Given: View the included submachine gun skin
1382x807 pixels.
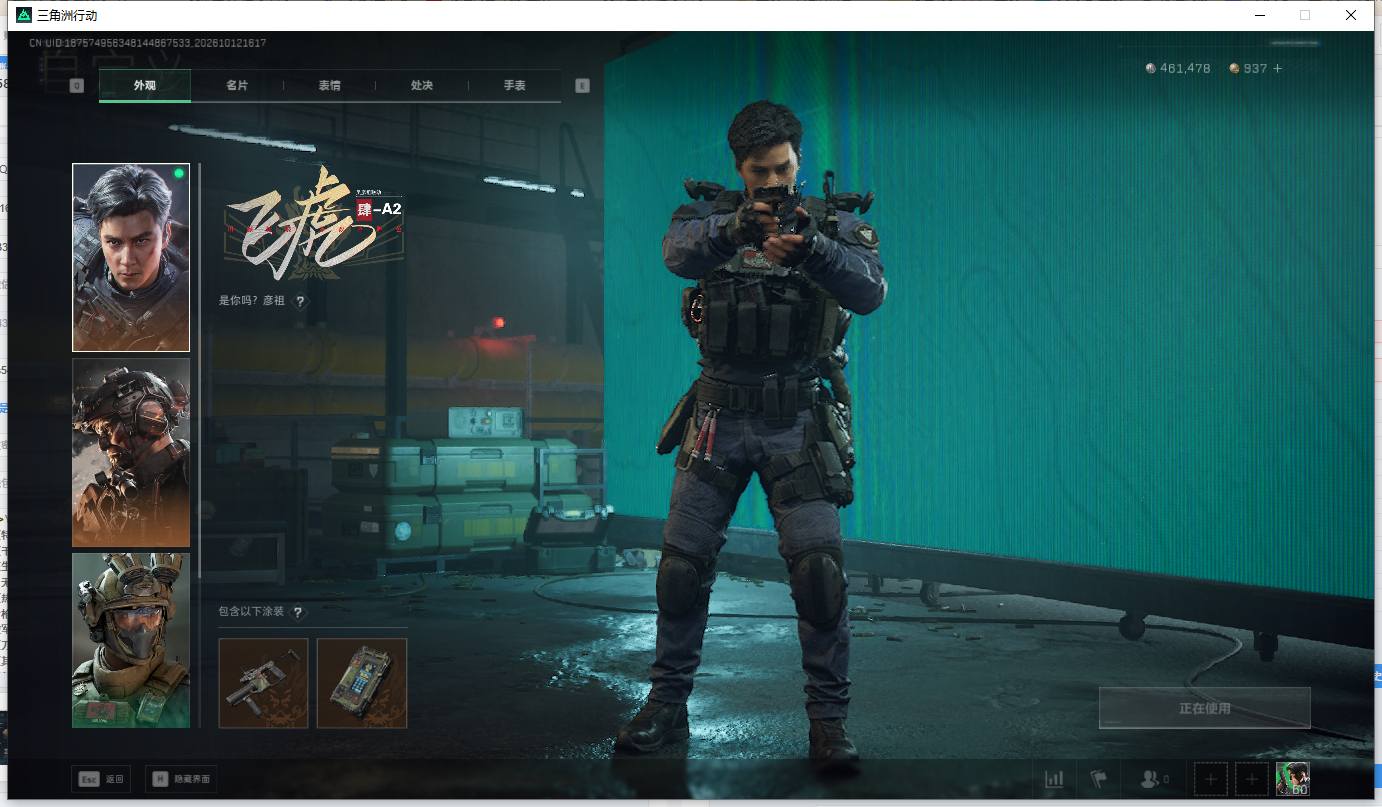Looking at the screenshot, I should tap(264, 683).
